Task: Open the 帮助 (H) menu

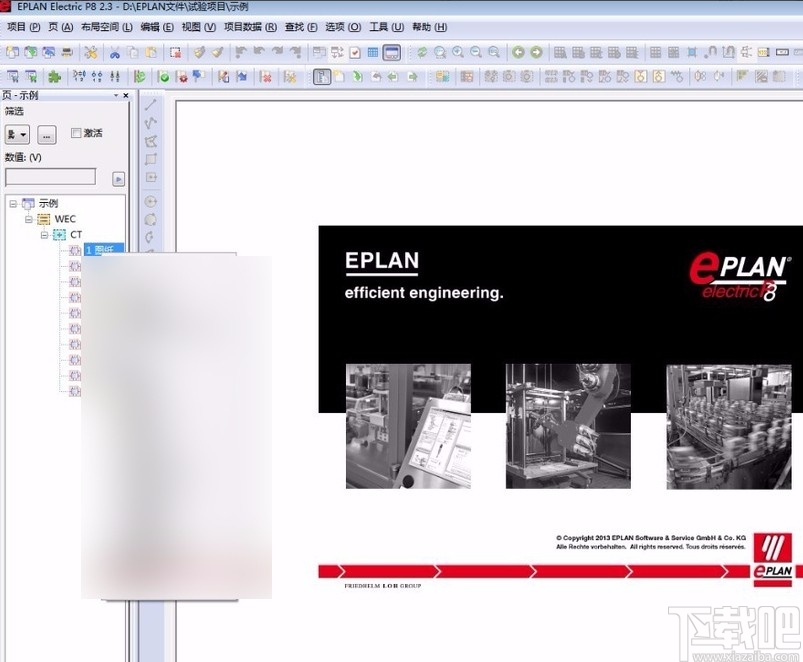Action: (x=429, y=27)
